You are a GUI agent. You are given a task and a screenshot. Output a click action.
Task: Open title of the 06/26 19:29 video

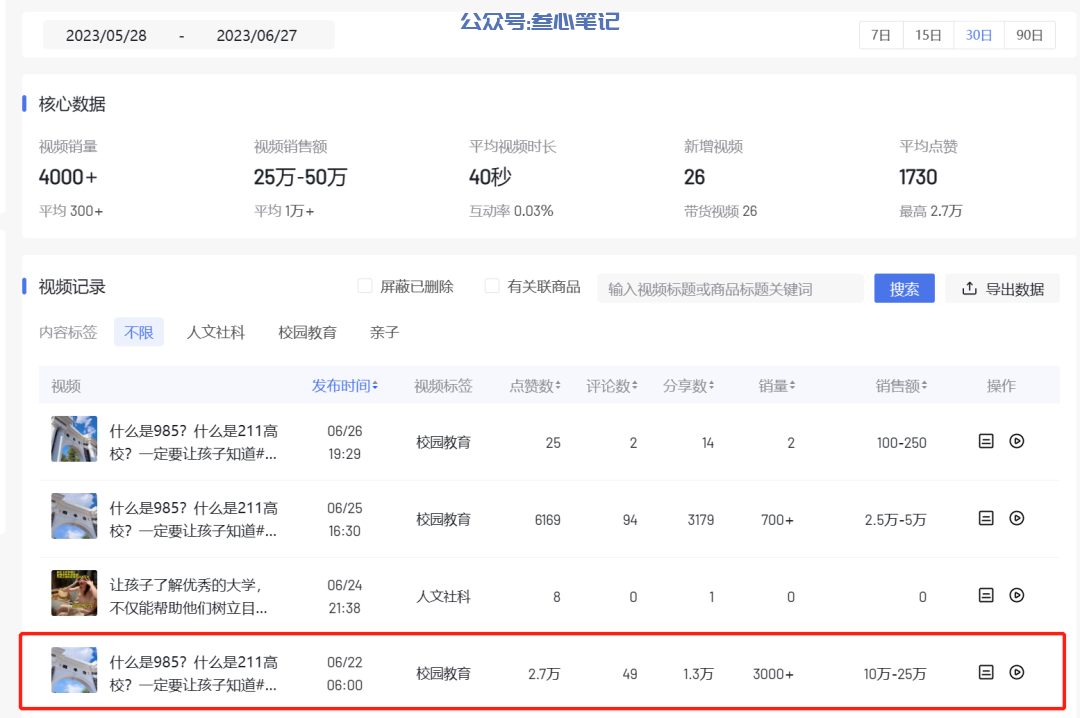(194, 442)
